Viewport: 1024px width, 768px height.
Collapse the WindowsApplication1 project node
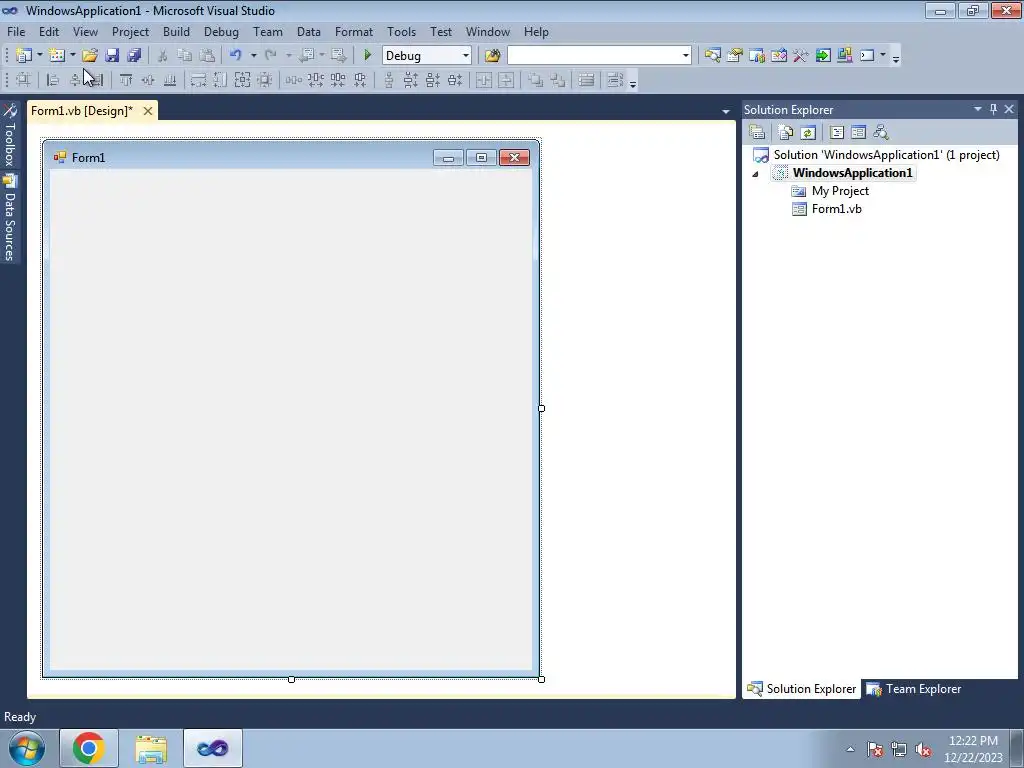coord(756,174)
